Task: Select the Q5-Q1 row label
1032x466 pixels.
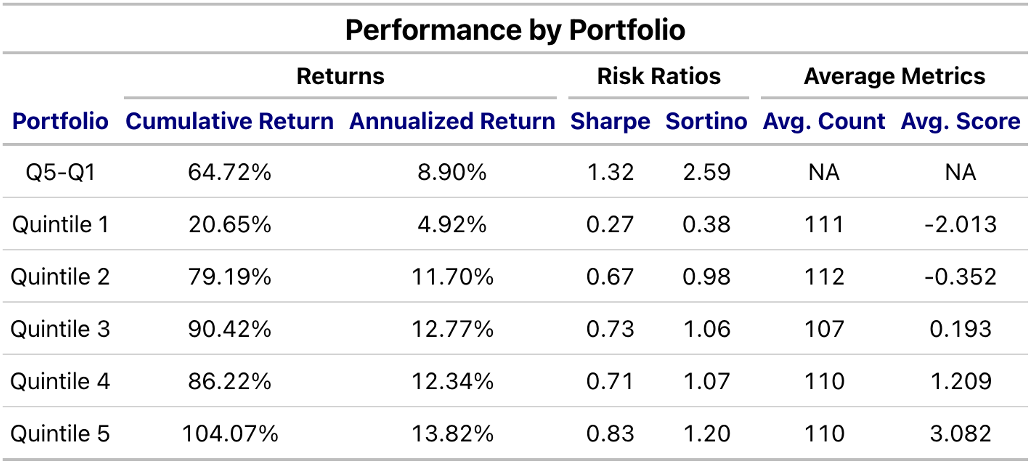Action: tap(60, 172)
